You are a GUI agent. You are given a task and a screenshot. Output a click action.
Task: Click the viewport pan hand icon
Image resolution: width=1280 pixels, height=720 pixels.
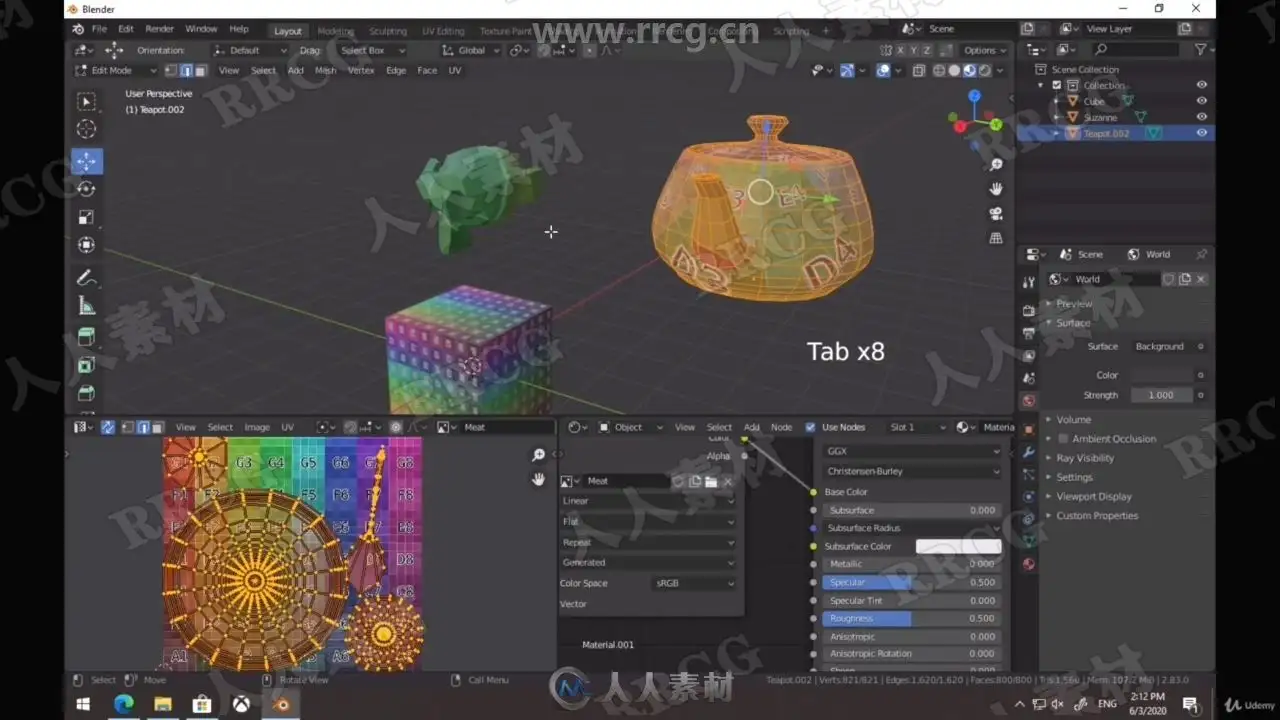point(996,189)
